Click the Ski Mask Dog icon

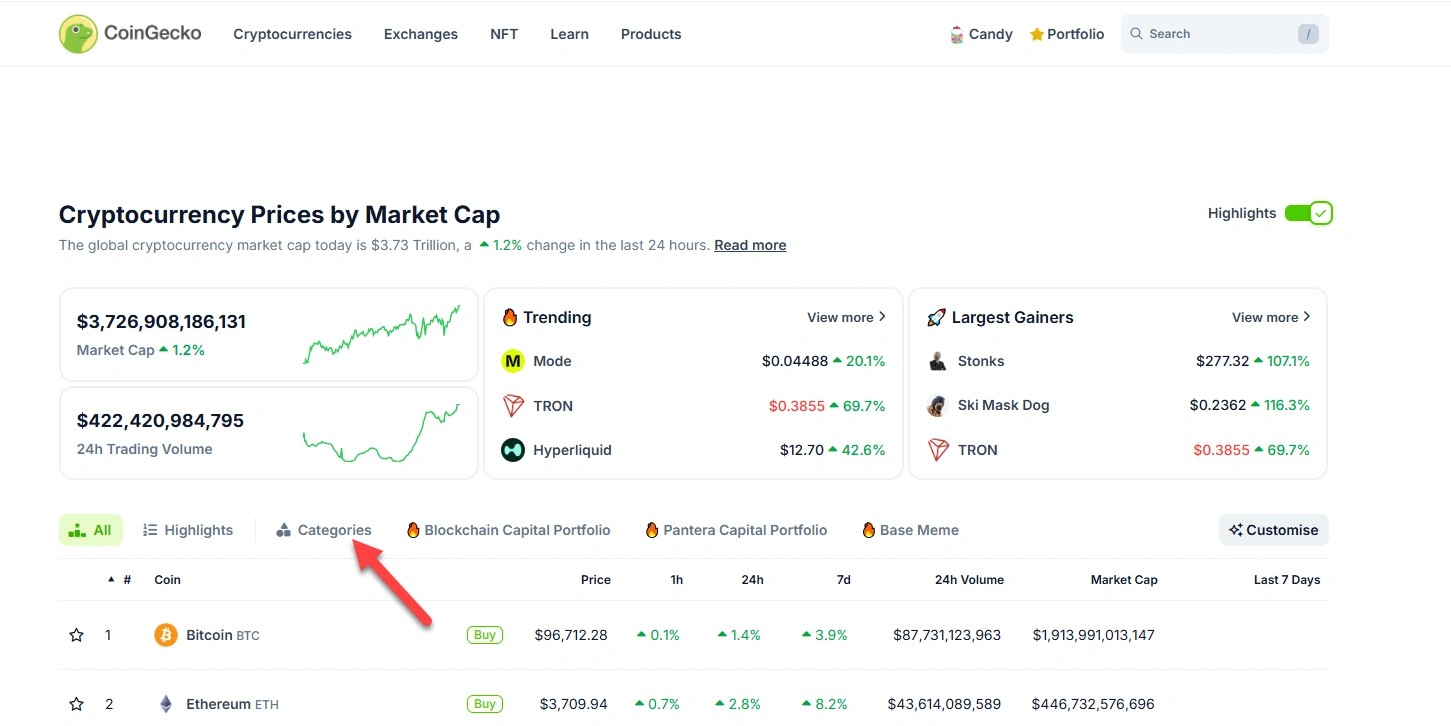tap(937, 405)
